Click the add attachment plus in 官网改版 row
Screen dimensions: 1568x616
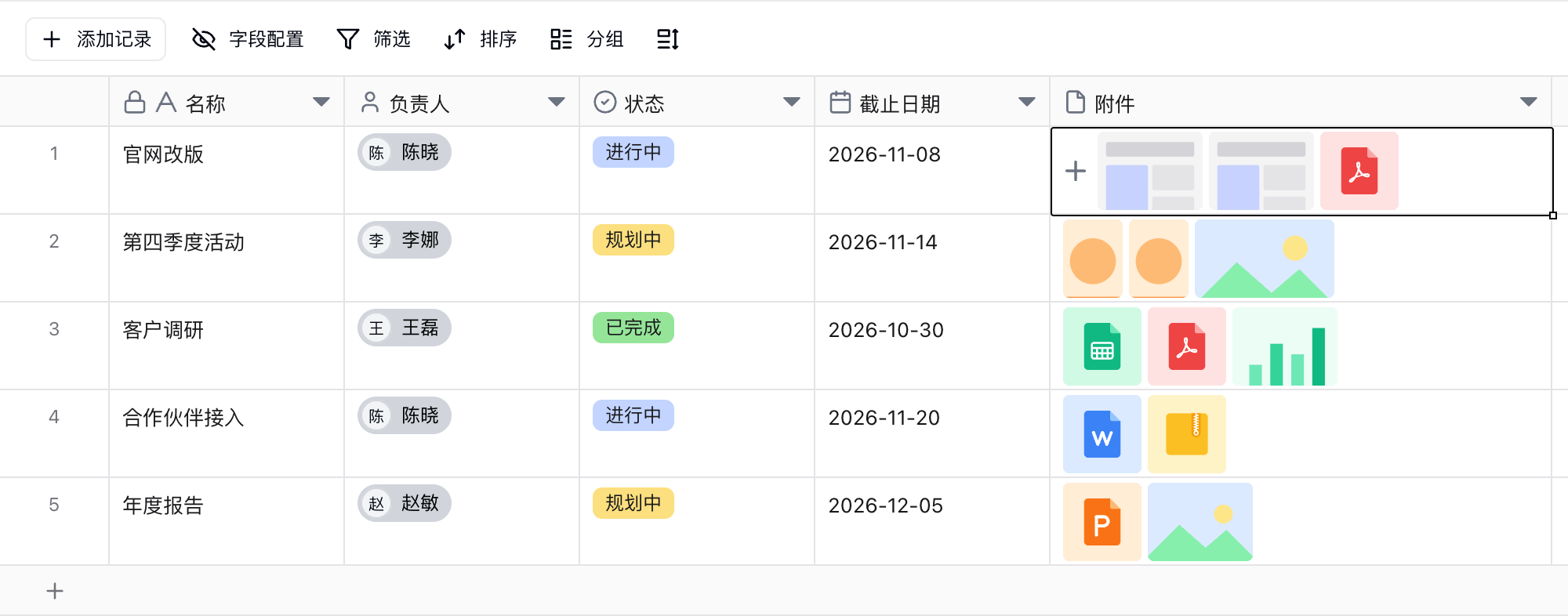tap(1076, 171)
